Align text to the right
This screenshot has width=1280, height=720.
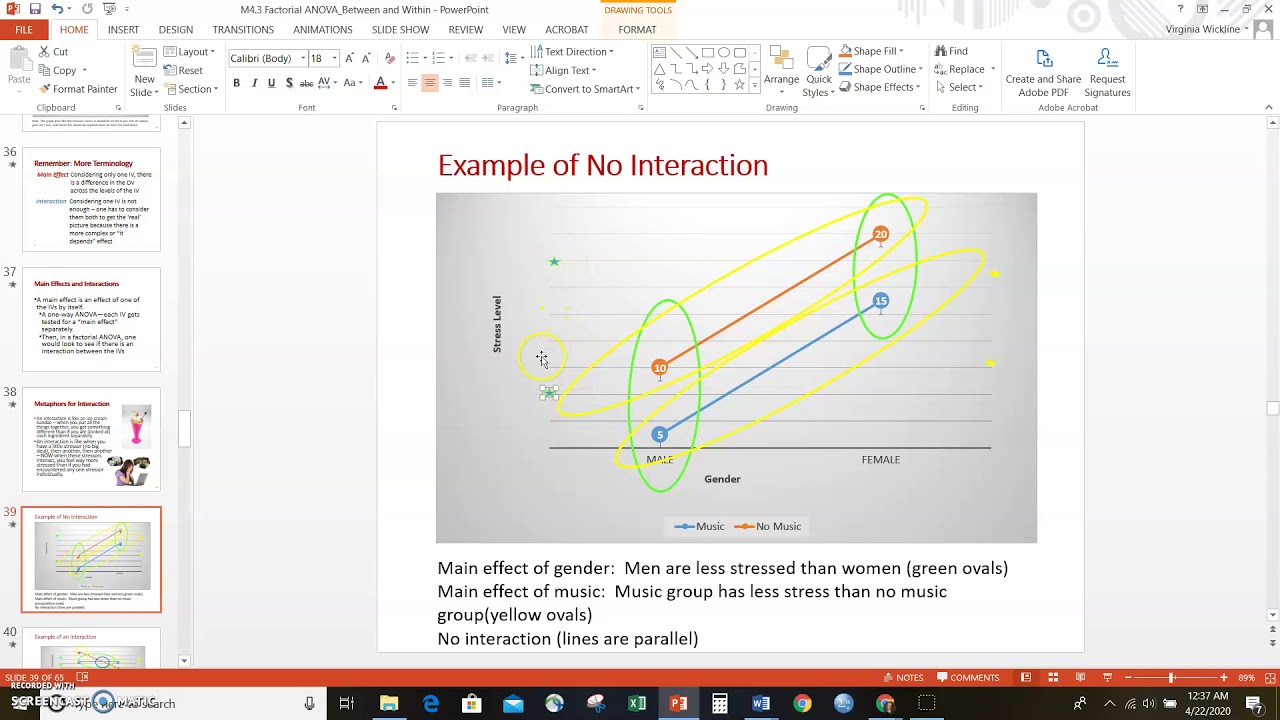pyautogui.click(x=447, y=83)
